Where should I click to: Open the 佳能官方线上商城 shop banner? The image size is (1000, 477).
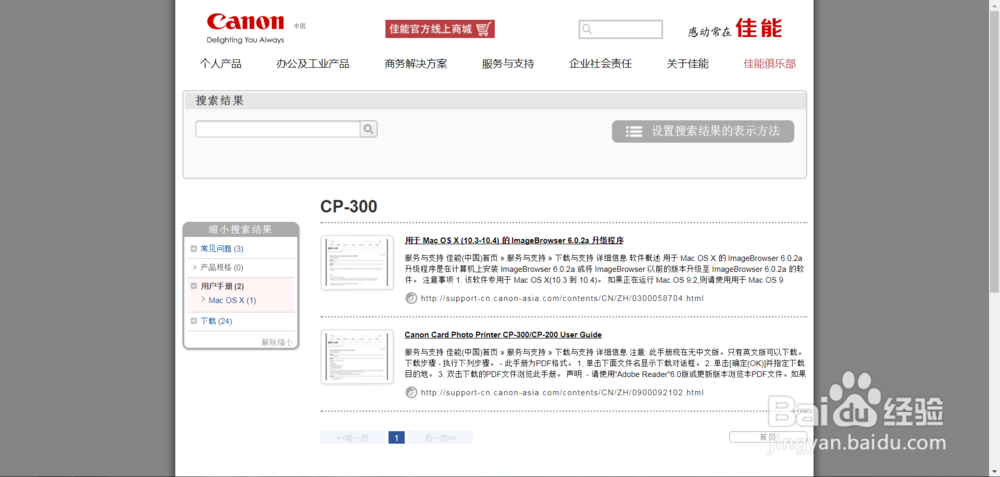(440, 29)
